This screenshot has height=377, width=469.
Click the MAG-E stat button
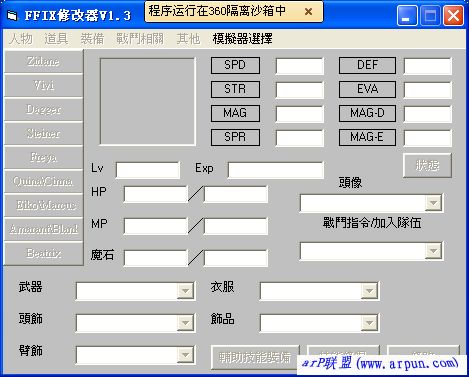(367, 137)
